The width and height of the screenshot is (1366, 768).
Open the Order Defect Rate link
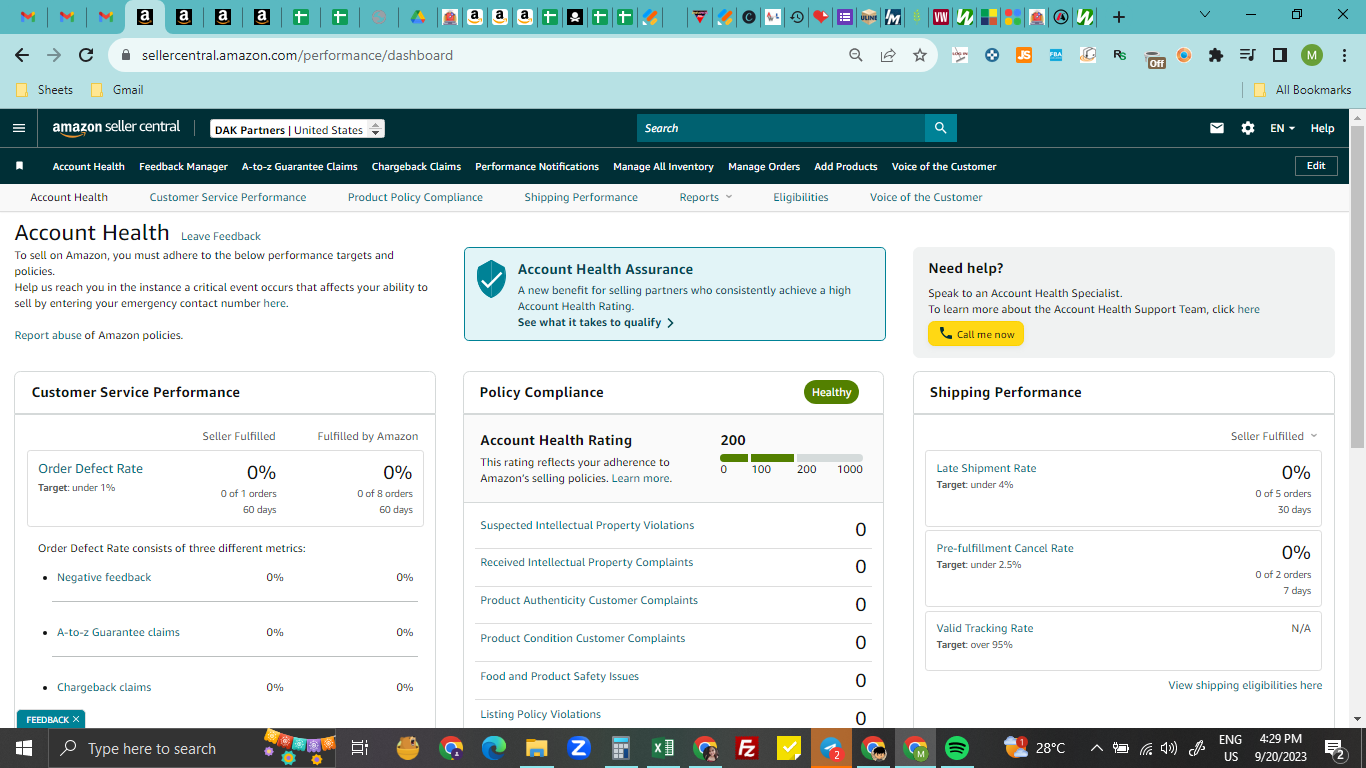coord(91,468)
